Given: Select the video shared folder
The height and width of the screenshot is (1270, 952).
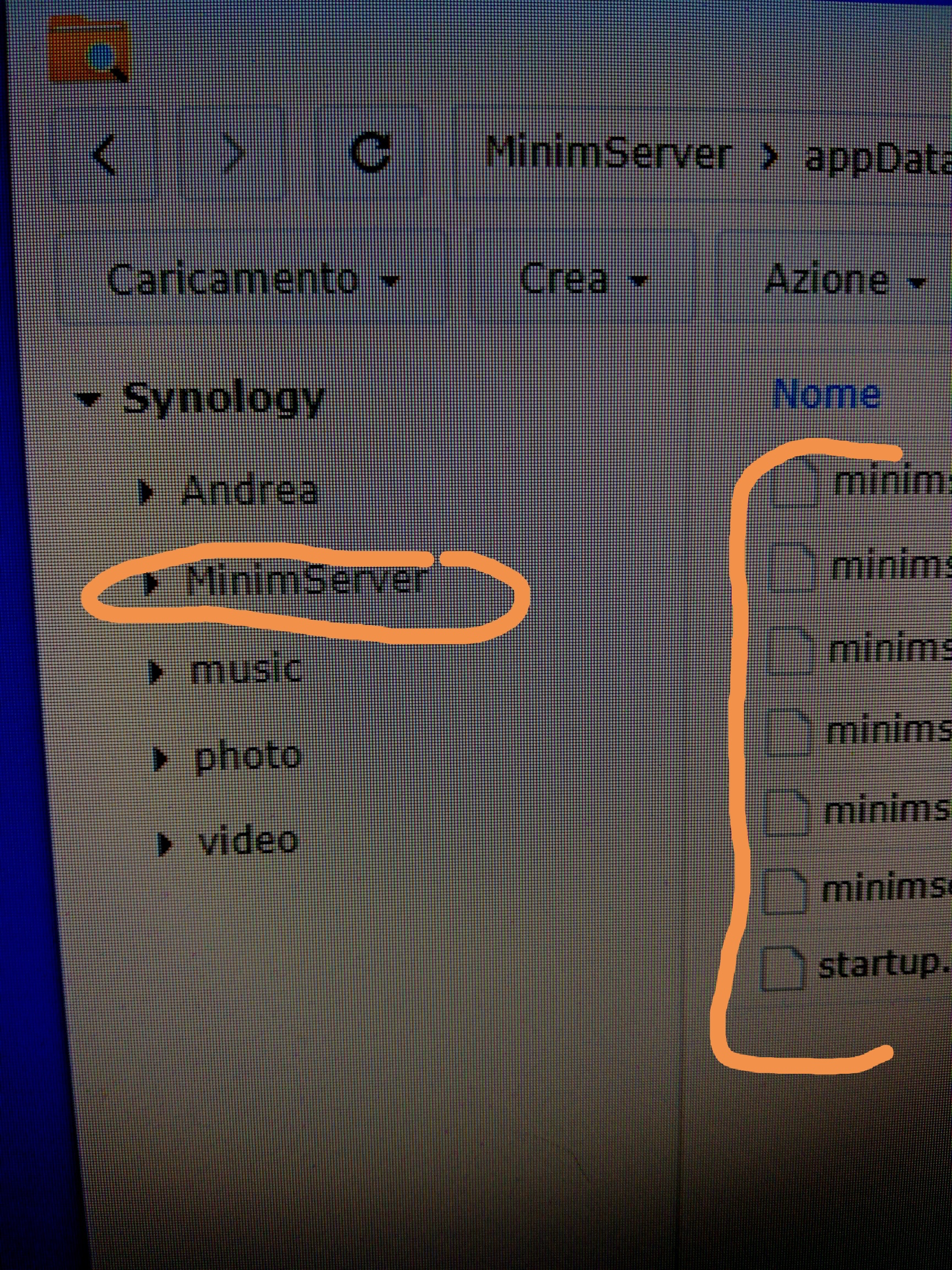Looking at the screenshot, I should [248, 841].
